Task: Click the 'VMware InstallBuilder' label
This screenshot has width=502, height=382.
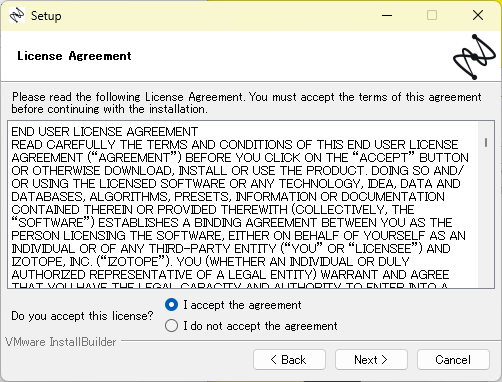Action: pyautogui.click(x=61, y=342)
